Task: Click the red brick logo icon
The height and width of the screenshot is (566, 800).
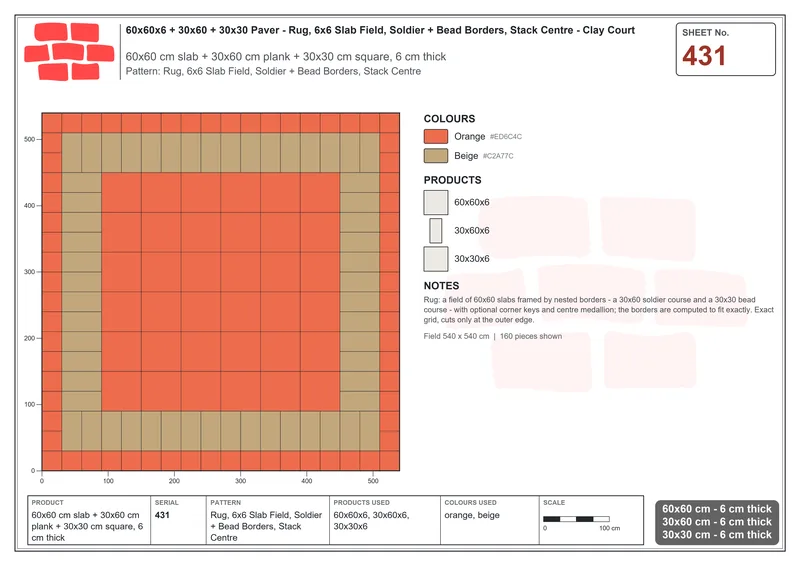Action: point(69,52)
